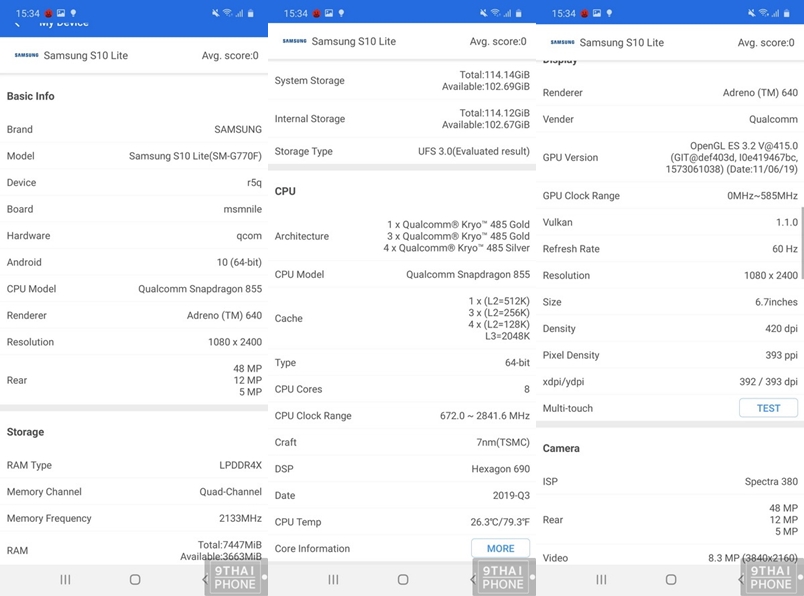The image size is (804, 596).
Task: Tap the mute icon in the Basic Info status bar
Action: coord(215,13)
